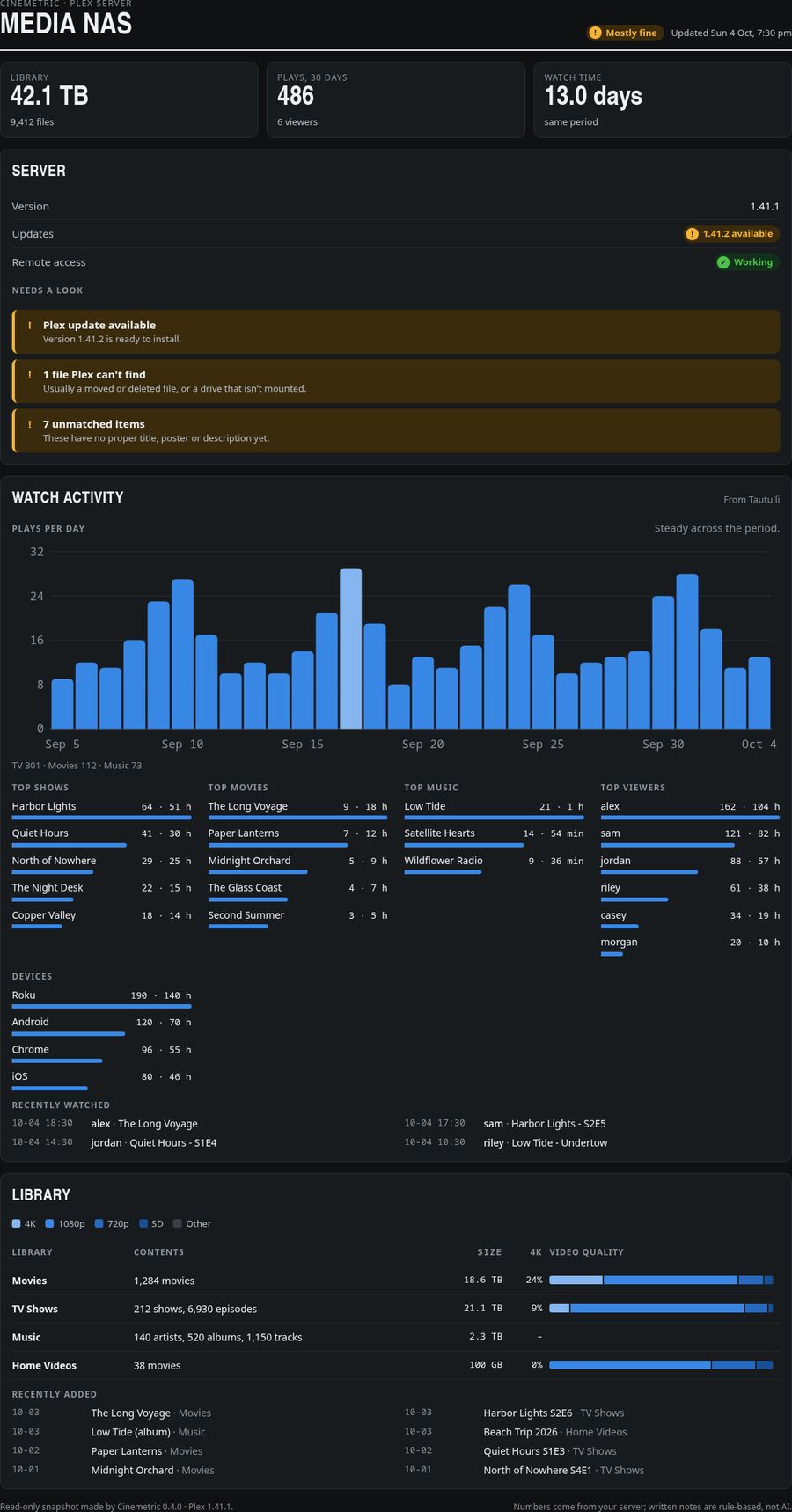
Task: Select the Plays, 30 days 486 card
Action: [396, 99]
